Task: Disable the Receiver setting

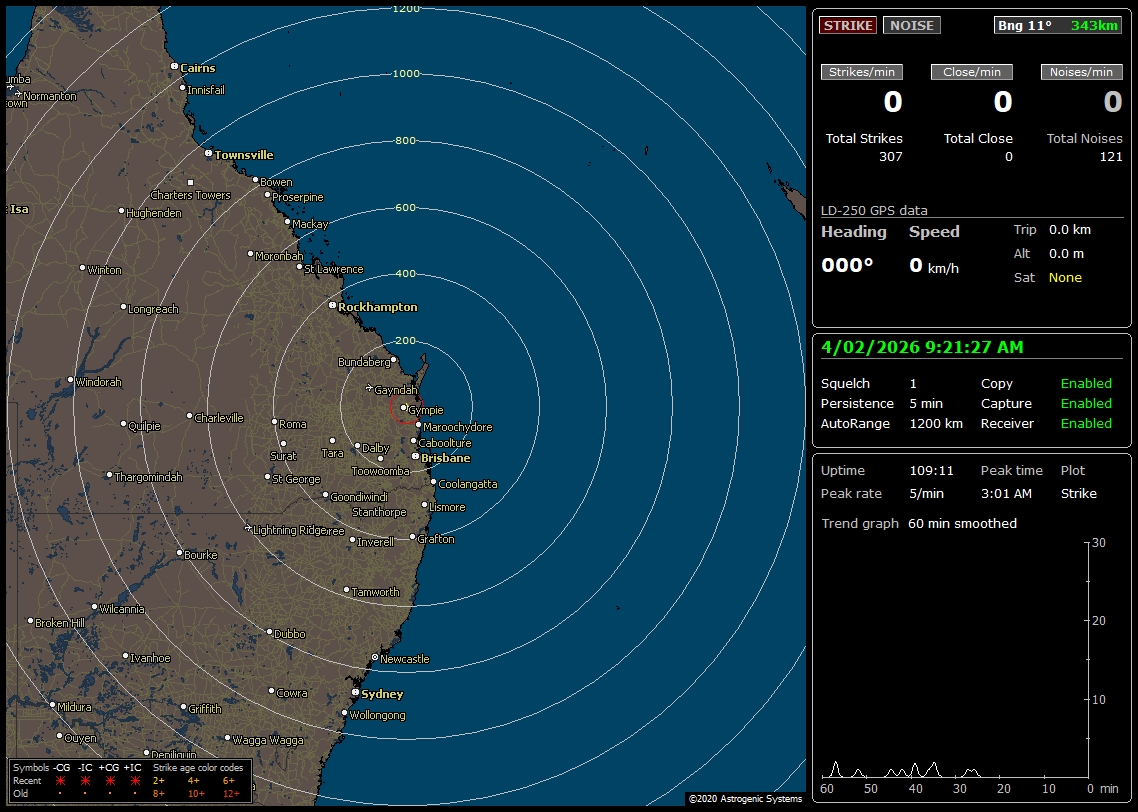Action: (x=1086, y=423)
